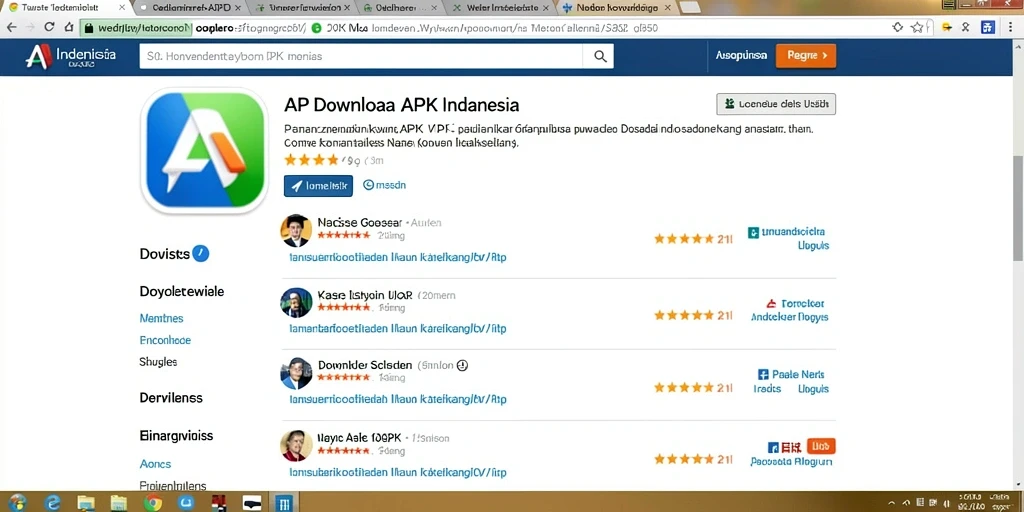Click the Facebook icon next to Paale Neris
This screenshot has width=1024, height=512.
[x=762, y=375]
